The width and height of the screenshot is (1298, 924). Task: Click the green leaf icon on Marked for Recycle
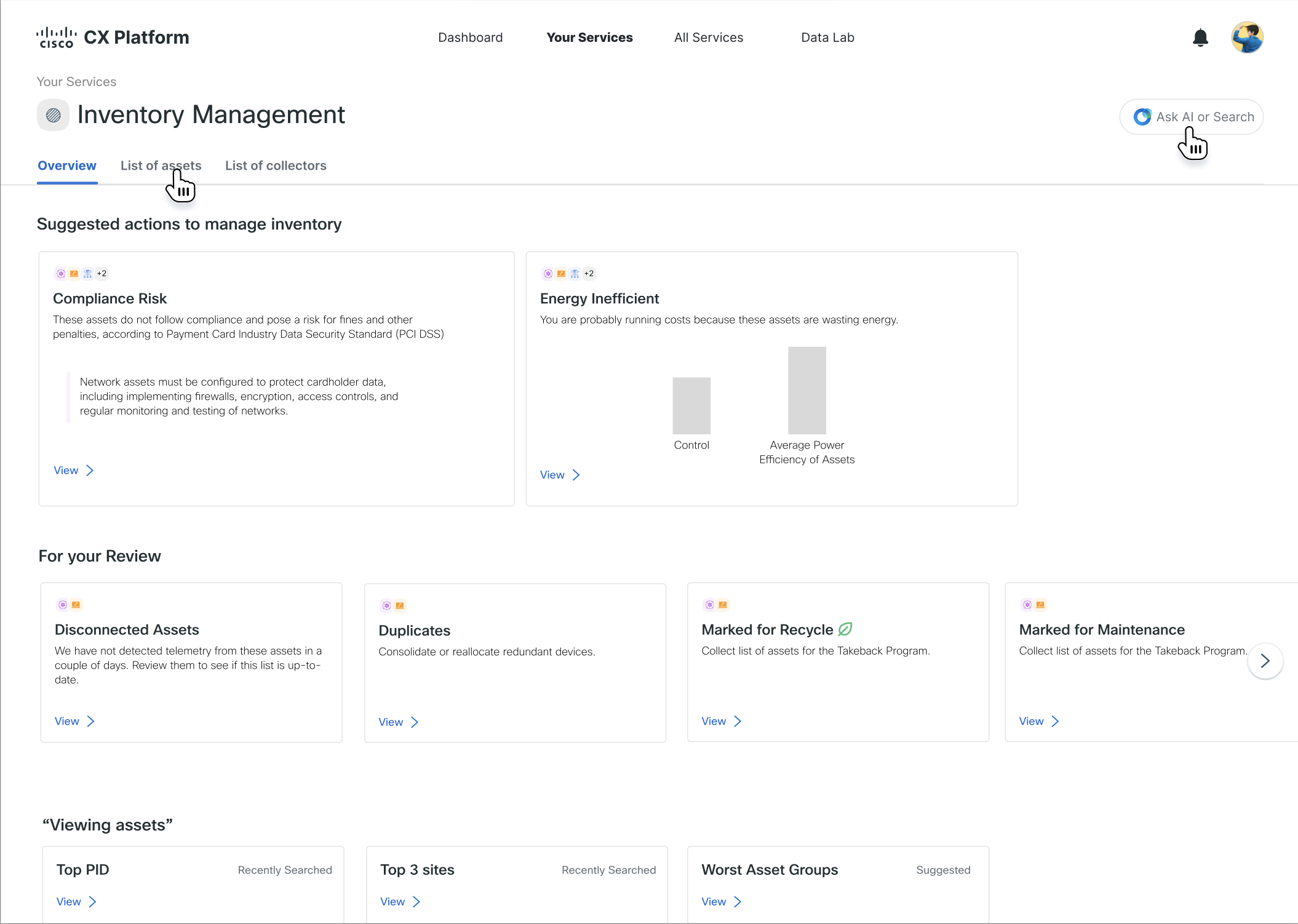click(x=845, y=629)
